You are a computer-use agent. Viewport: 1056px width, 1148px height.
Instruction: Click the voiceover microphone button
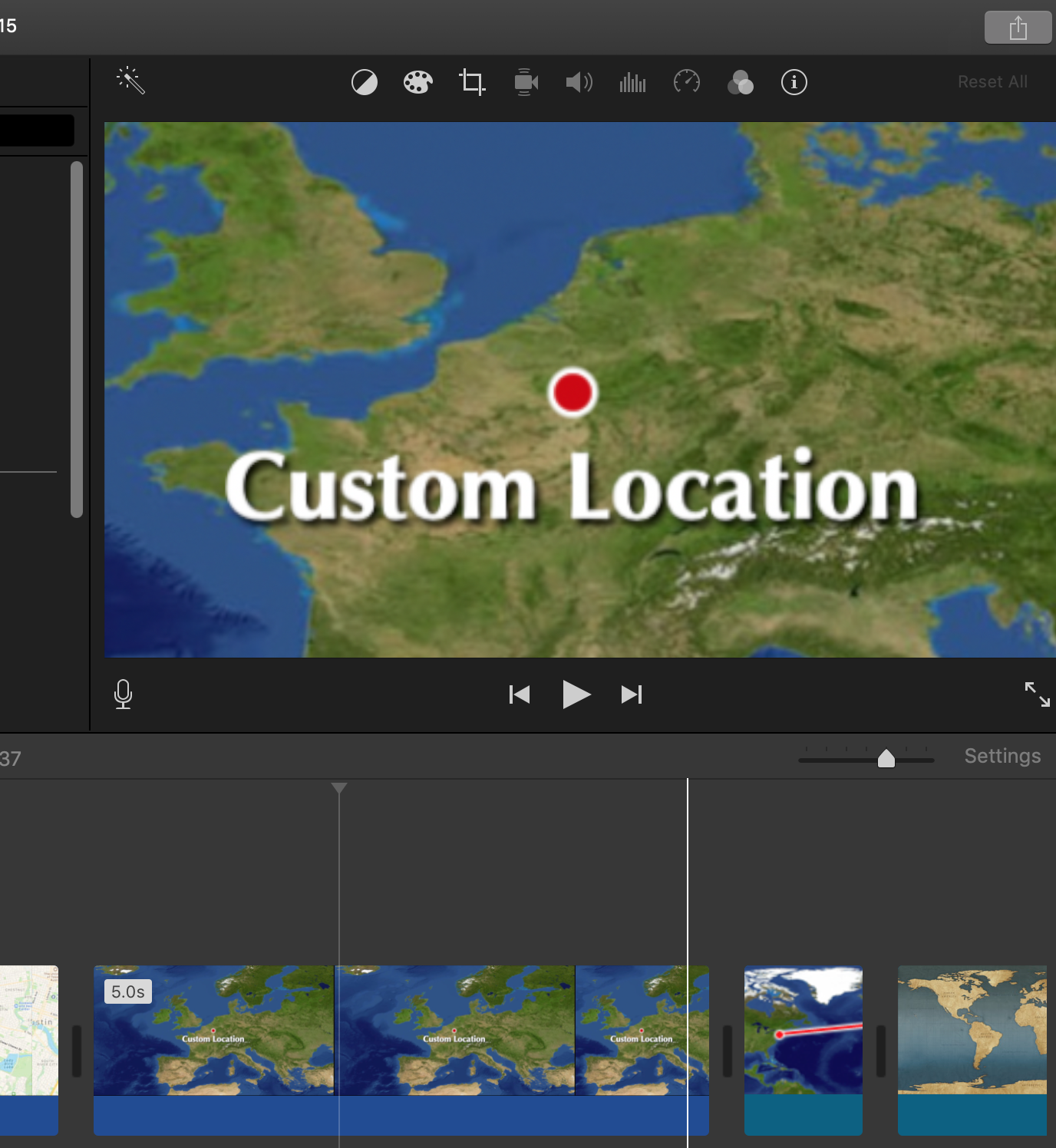click(x=123, y=694)
